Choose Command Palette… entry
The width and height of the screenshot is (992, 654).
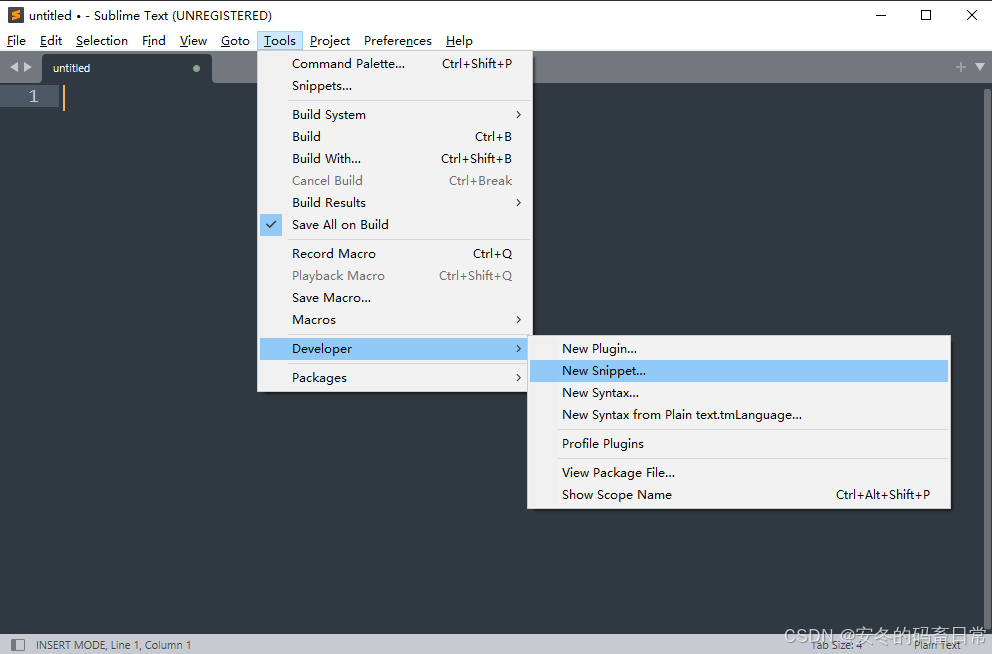(x=395, y=63)
